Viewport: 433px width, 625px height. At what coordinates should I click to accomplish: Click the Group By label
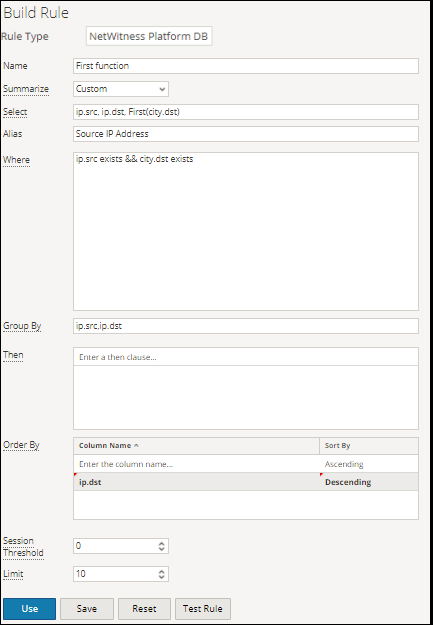tap(22, 326)
